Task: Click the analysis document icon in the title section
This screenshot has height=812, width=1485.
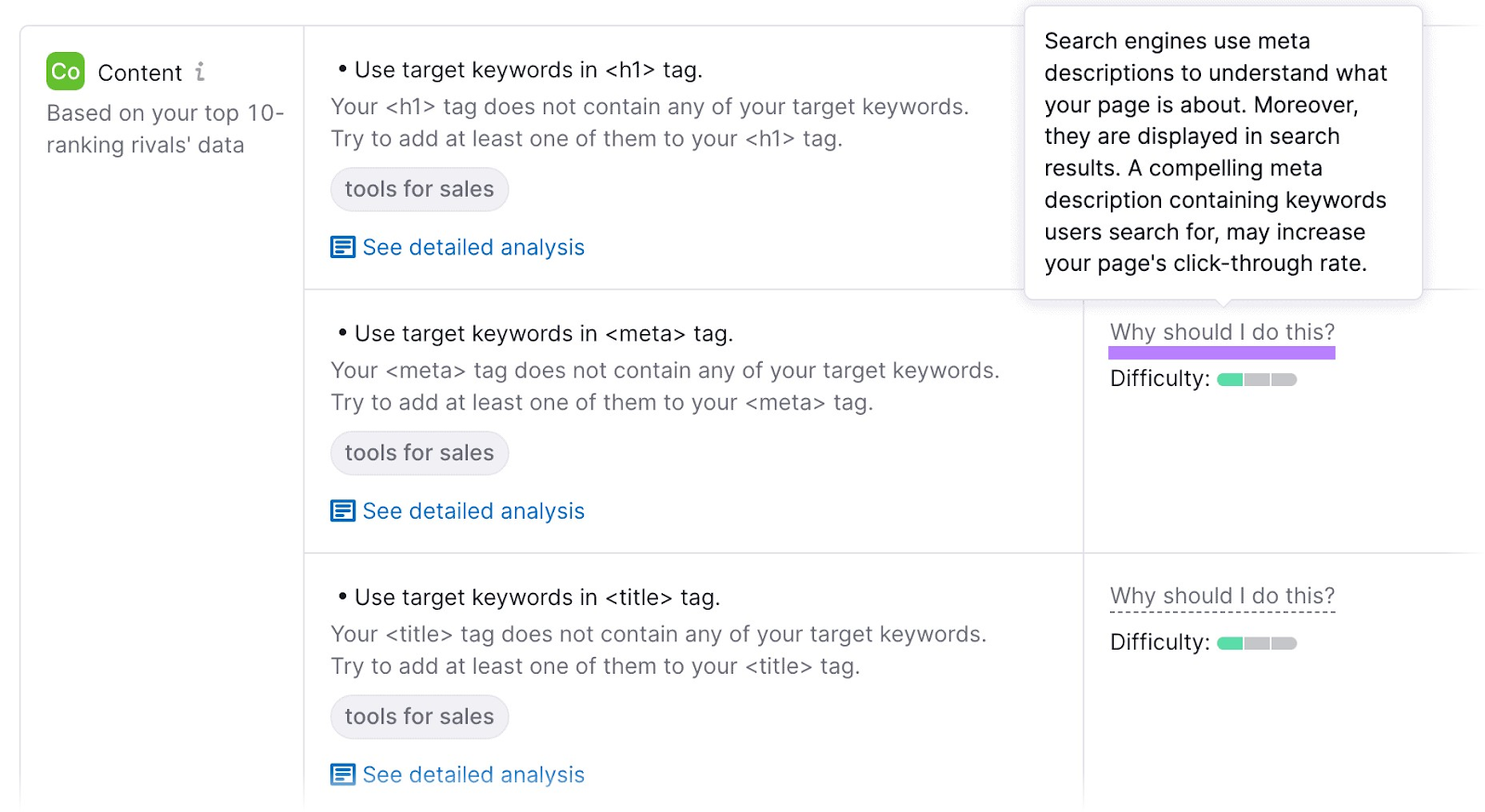Action: (x=342, y=774)
